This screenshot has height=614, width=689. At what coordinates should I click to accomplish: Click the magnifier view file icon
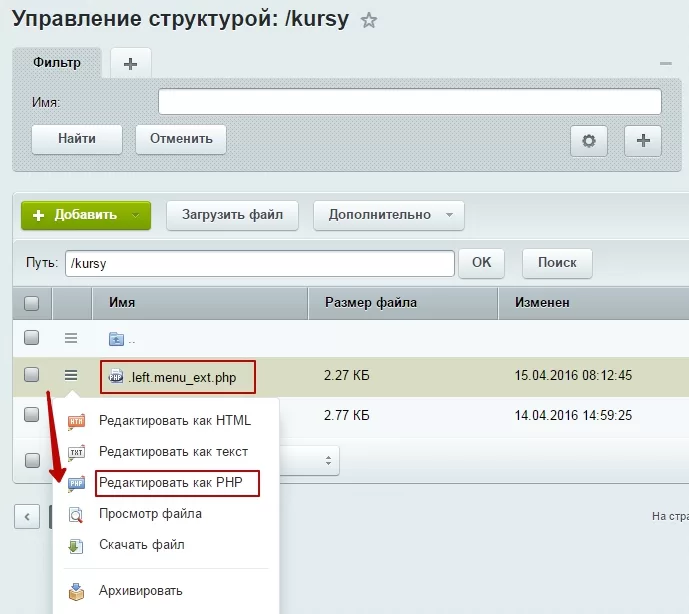coord(76,515)
